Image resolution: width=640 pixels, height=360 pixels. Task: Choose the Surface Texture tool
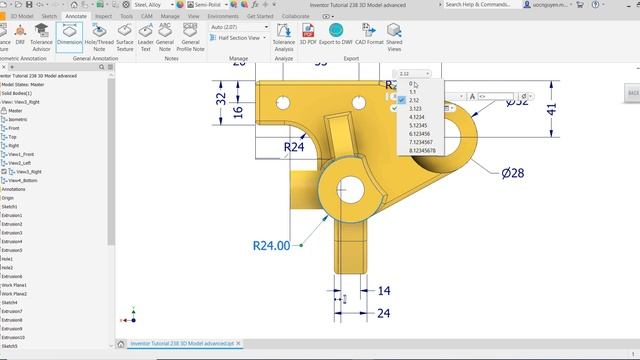pyautogui.click(x=125, y=37)
